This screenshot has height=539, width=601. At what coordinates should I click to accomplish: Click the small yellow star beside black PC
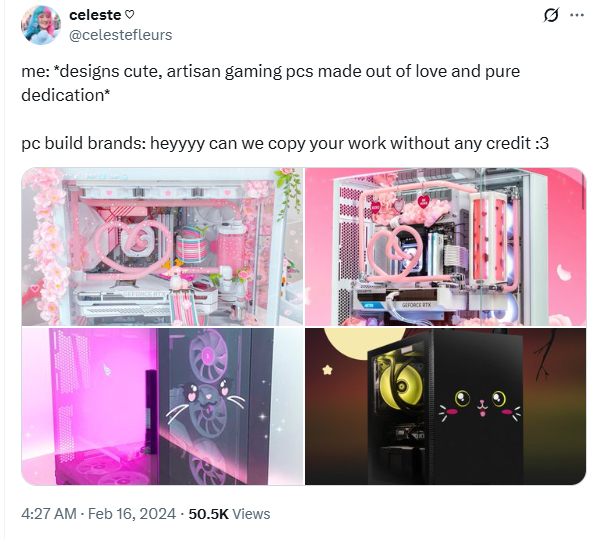coord(327,370)
